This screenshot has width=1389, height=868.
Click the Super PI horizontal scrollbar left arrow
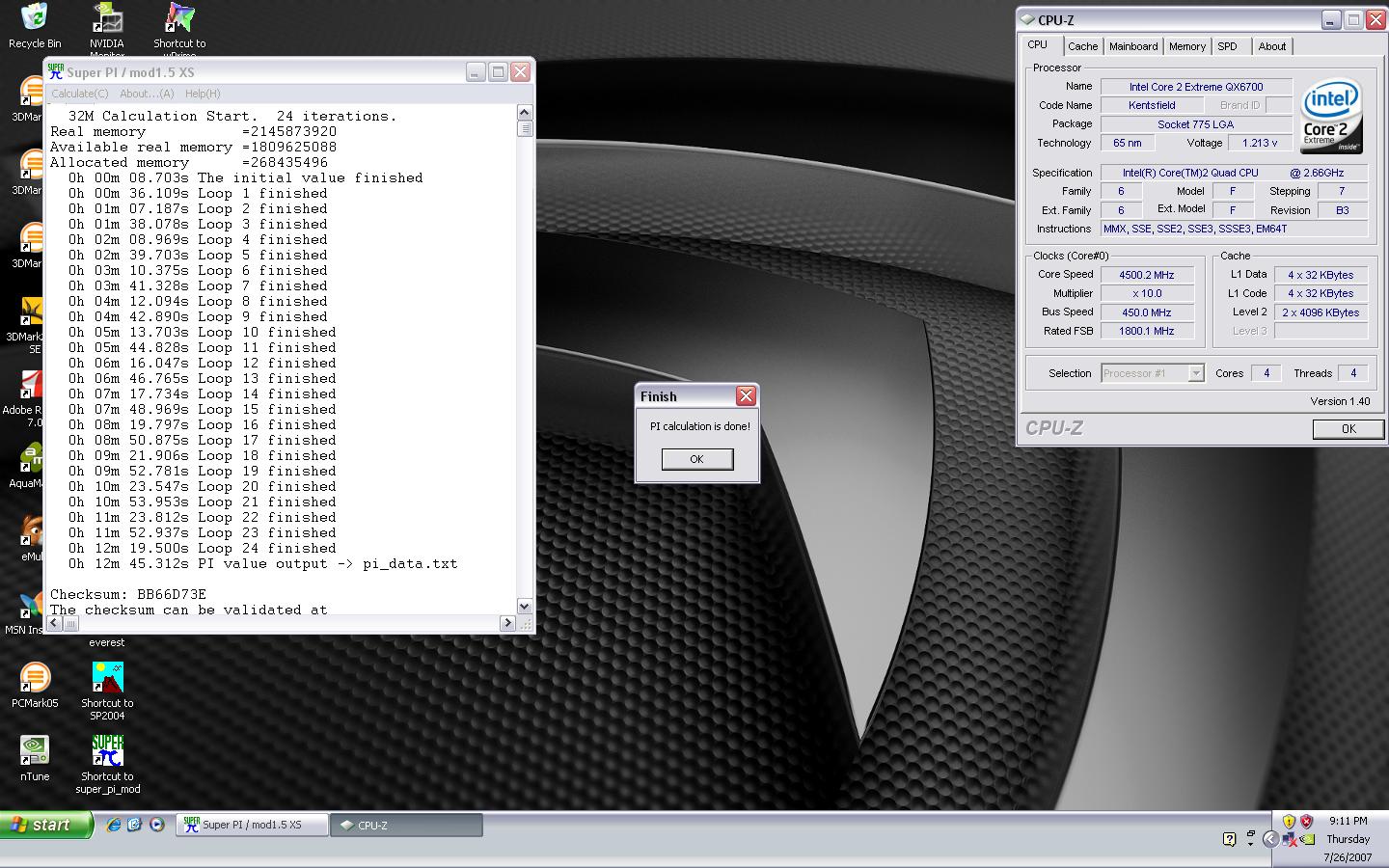(56, 624)
